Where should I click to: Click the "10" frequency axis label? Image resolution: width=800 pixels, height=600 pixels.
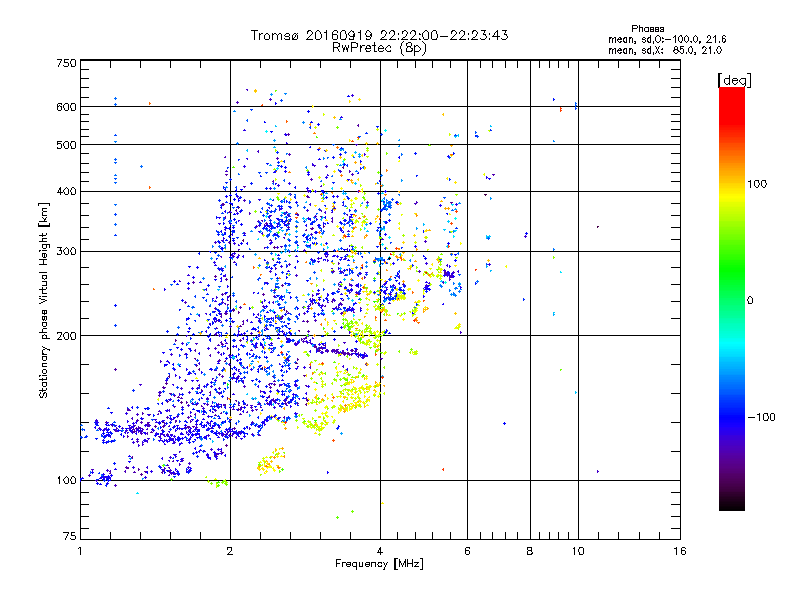coord(578,551)
